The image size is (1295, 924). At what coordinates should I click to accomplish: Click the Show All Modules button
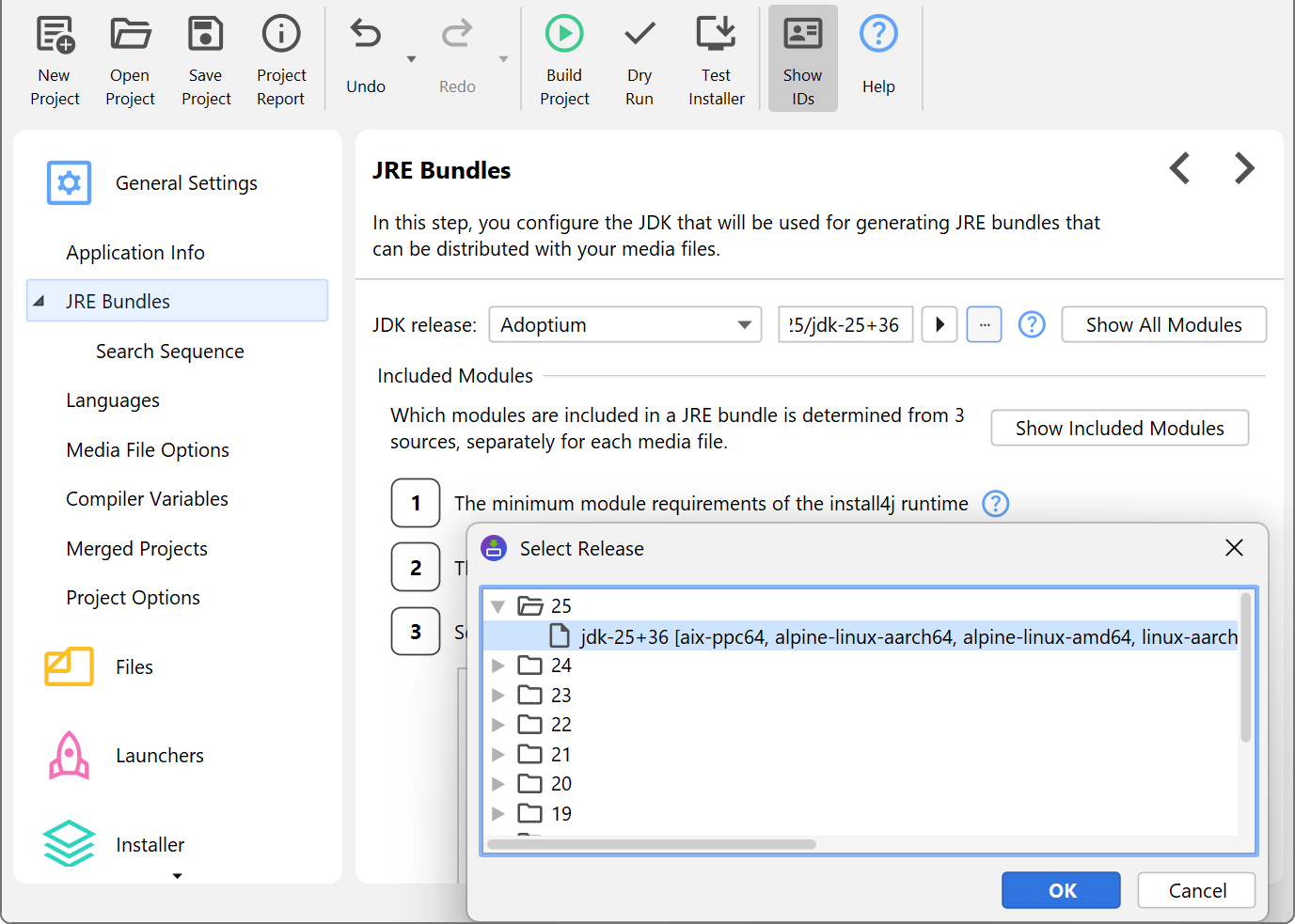point(1163,325)
